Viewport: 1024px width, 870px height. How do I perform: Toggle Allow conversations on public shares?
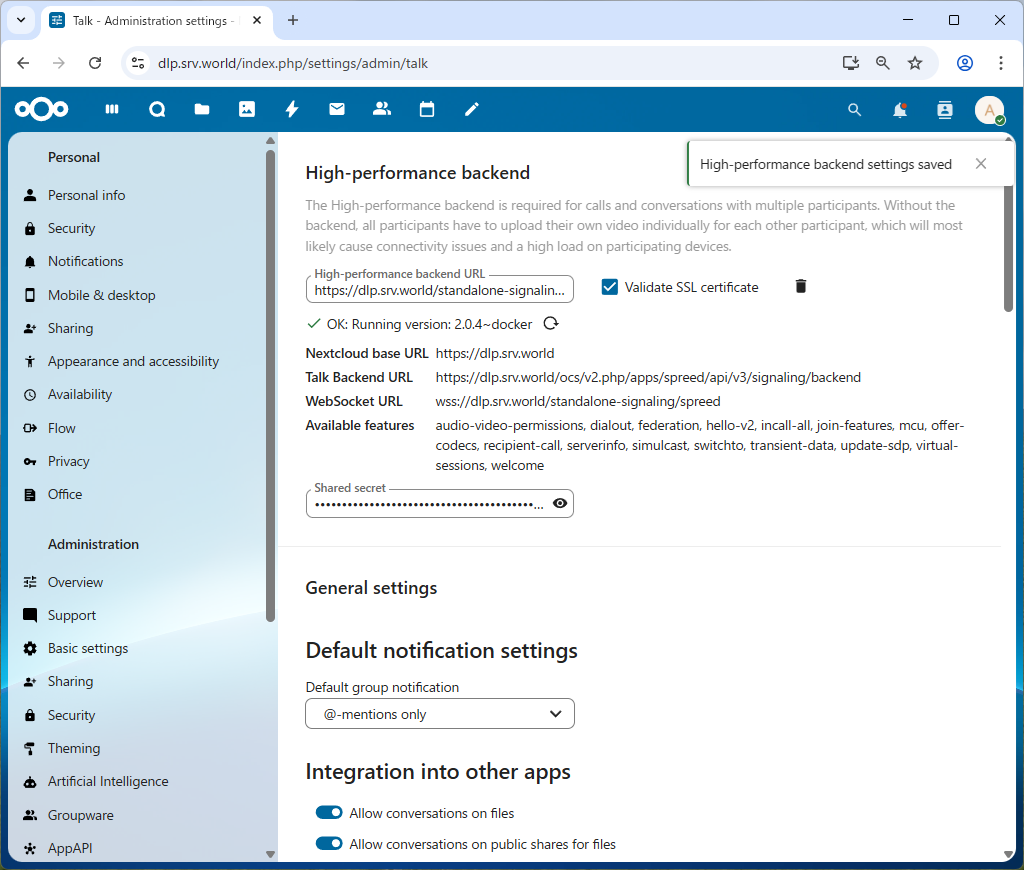tap(329, 844)
